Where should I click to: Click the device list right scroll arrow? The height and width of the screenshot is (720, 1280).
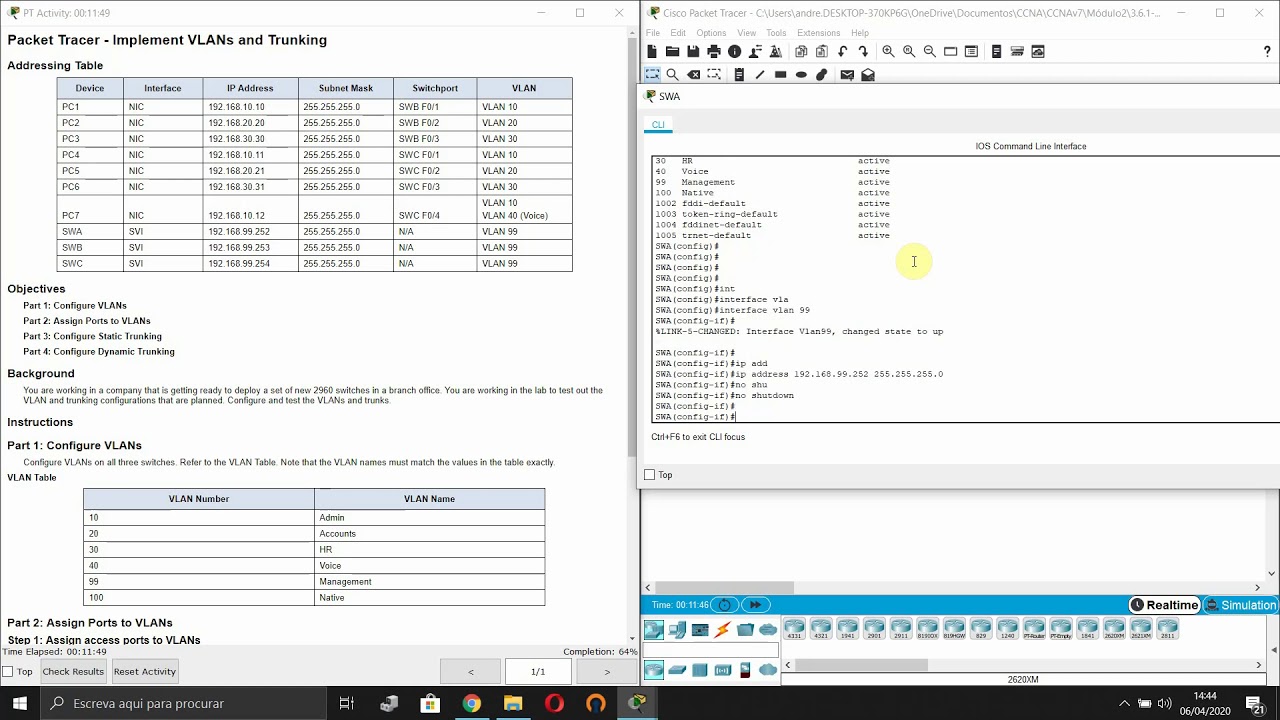(x=1259, y=665)
